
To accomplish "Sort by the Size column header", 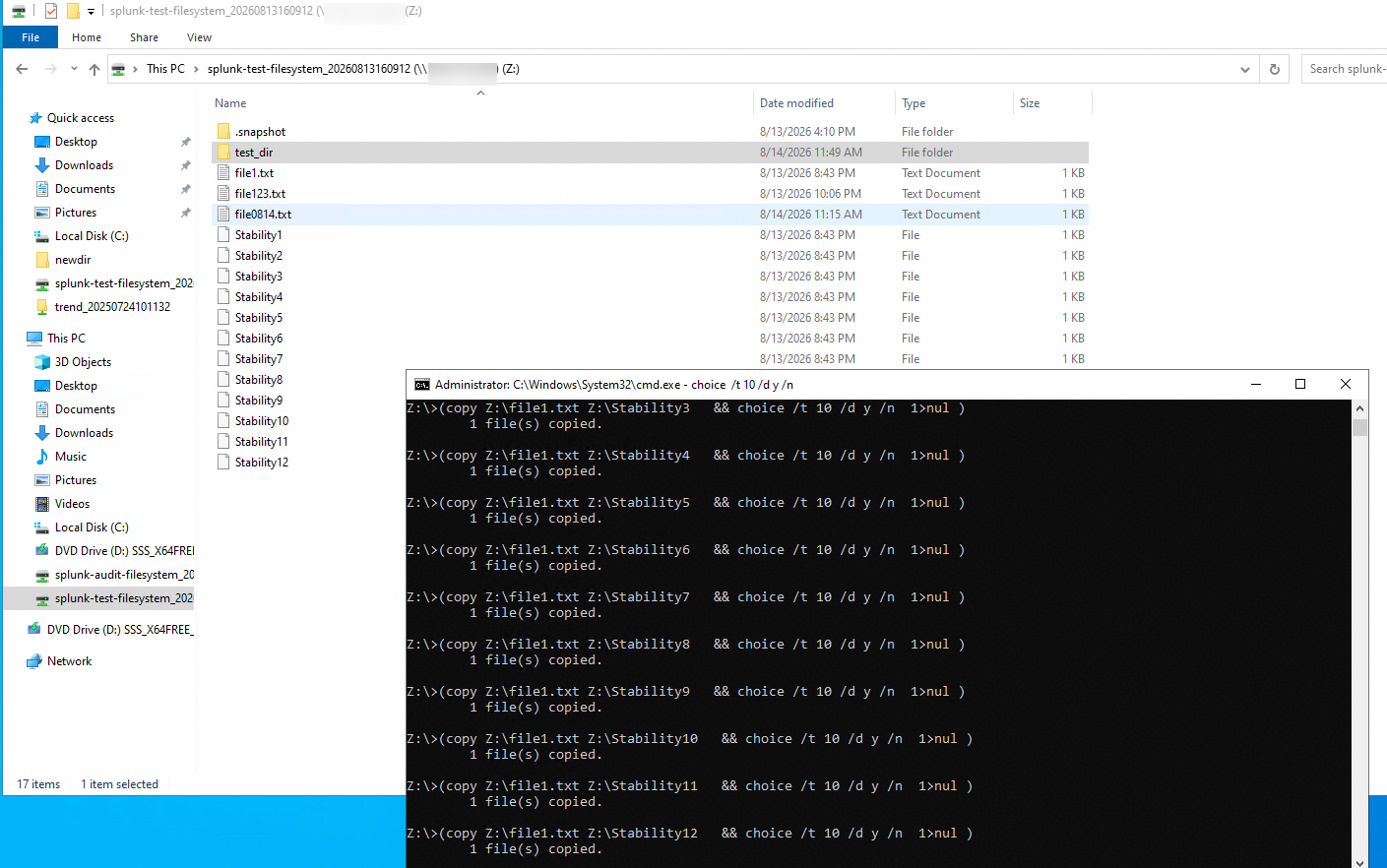I will tap(1030, 103).
